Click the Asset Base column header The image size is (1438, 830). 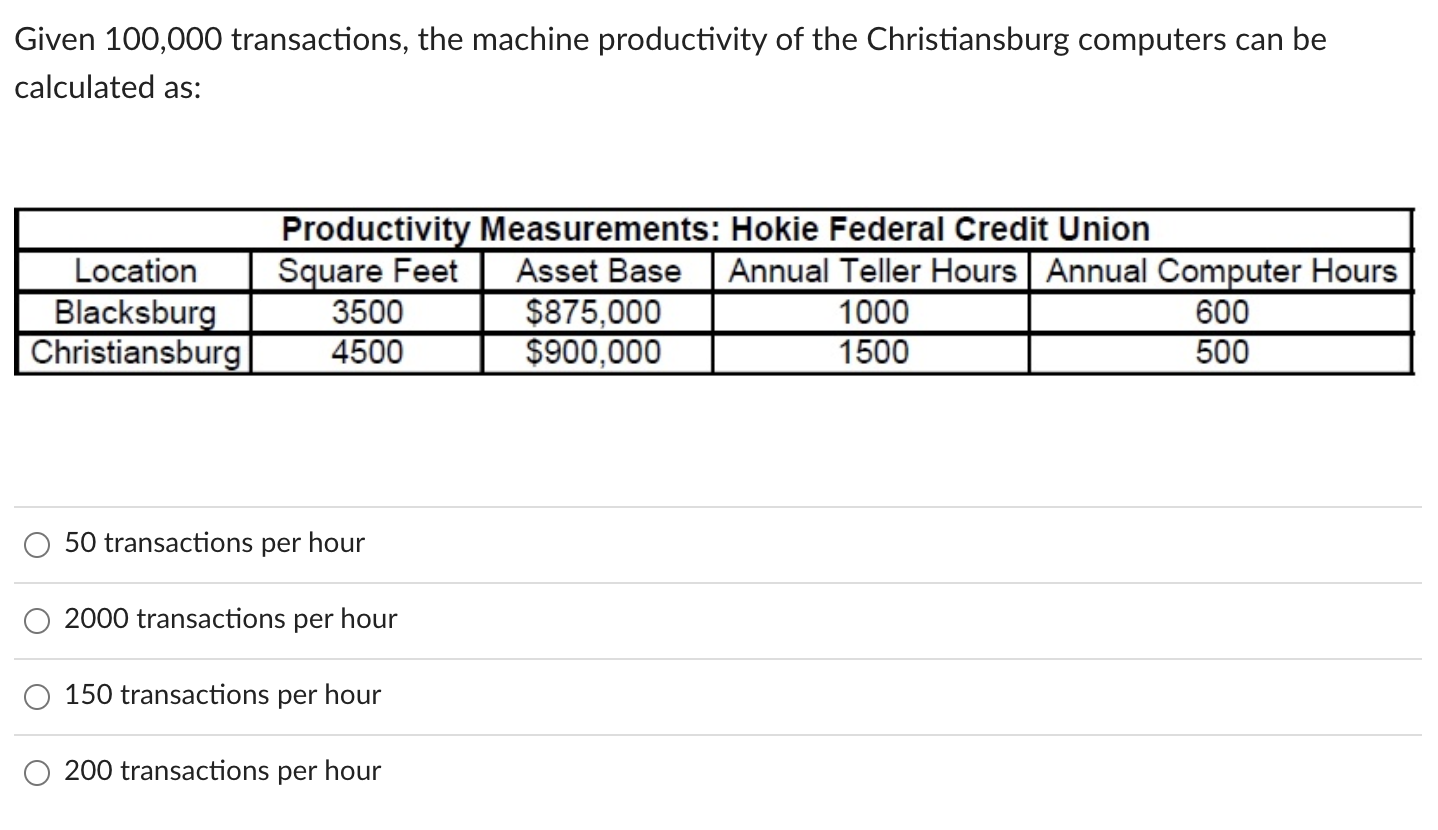(x=598, y=270)
